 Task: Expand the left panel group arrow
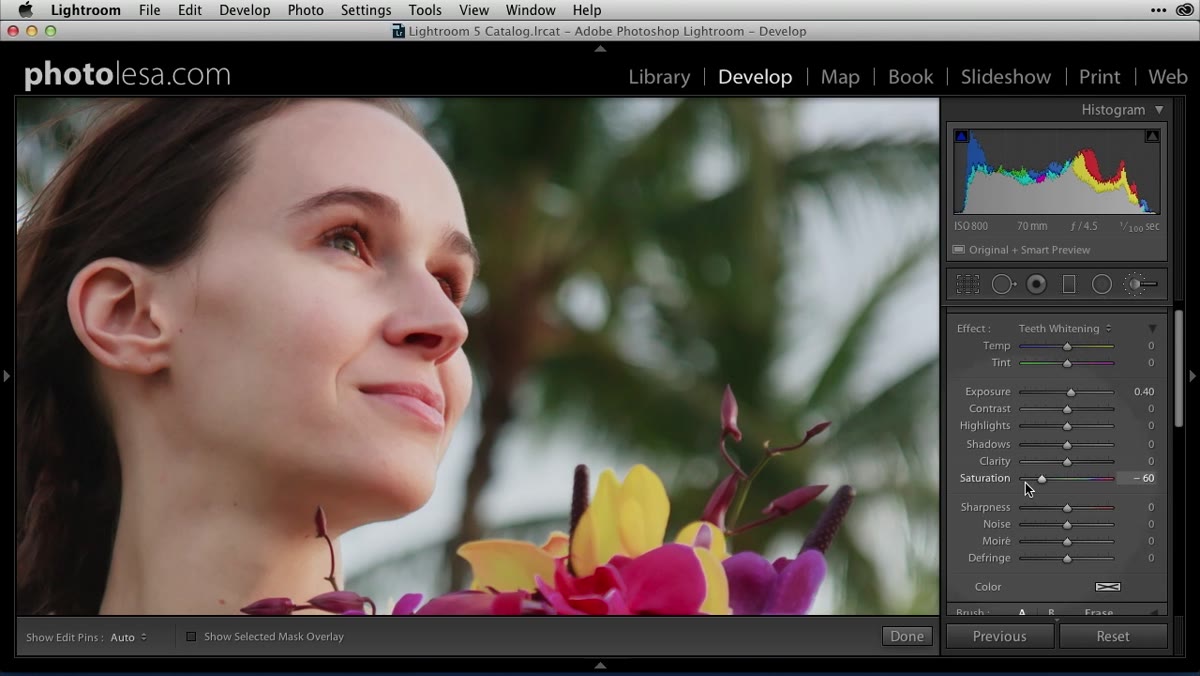click(x=6, y=376)
